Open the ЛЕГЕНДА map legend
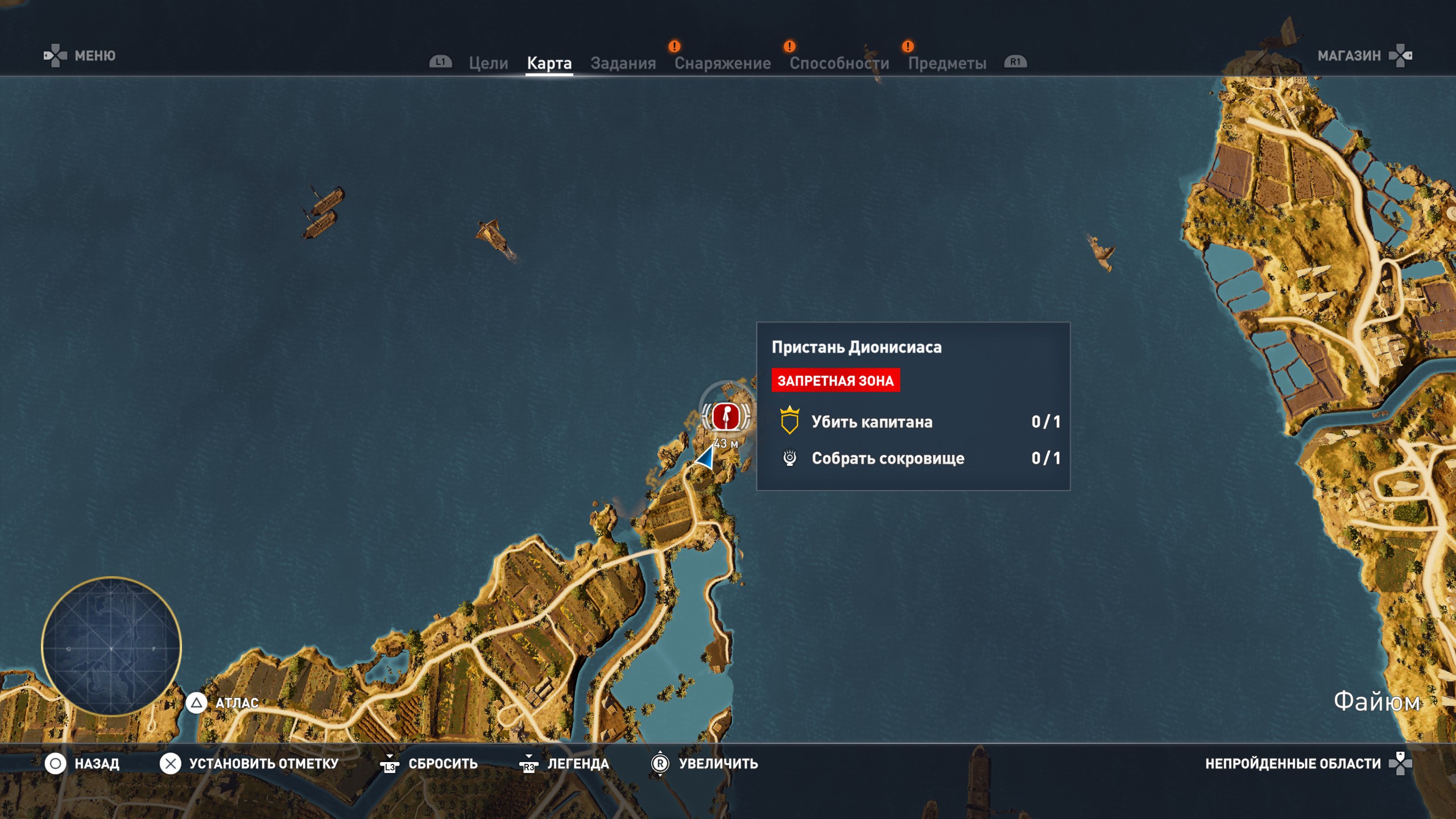The width and height of the screenshot is (1456, 819). pos(578,764)
